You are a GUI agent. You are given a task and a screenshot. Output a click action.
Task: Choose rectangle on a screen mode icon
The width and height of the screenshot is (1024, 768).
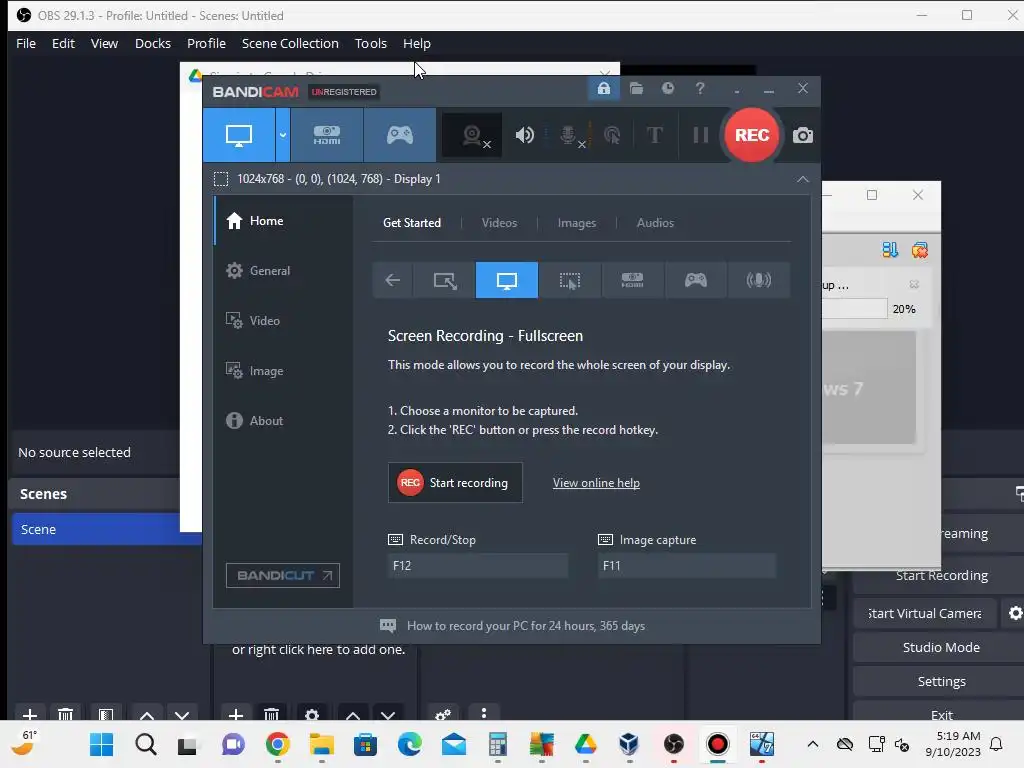pos(445,280)
